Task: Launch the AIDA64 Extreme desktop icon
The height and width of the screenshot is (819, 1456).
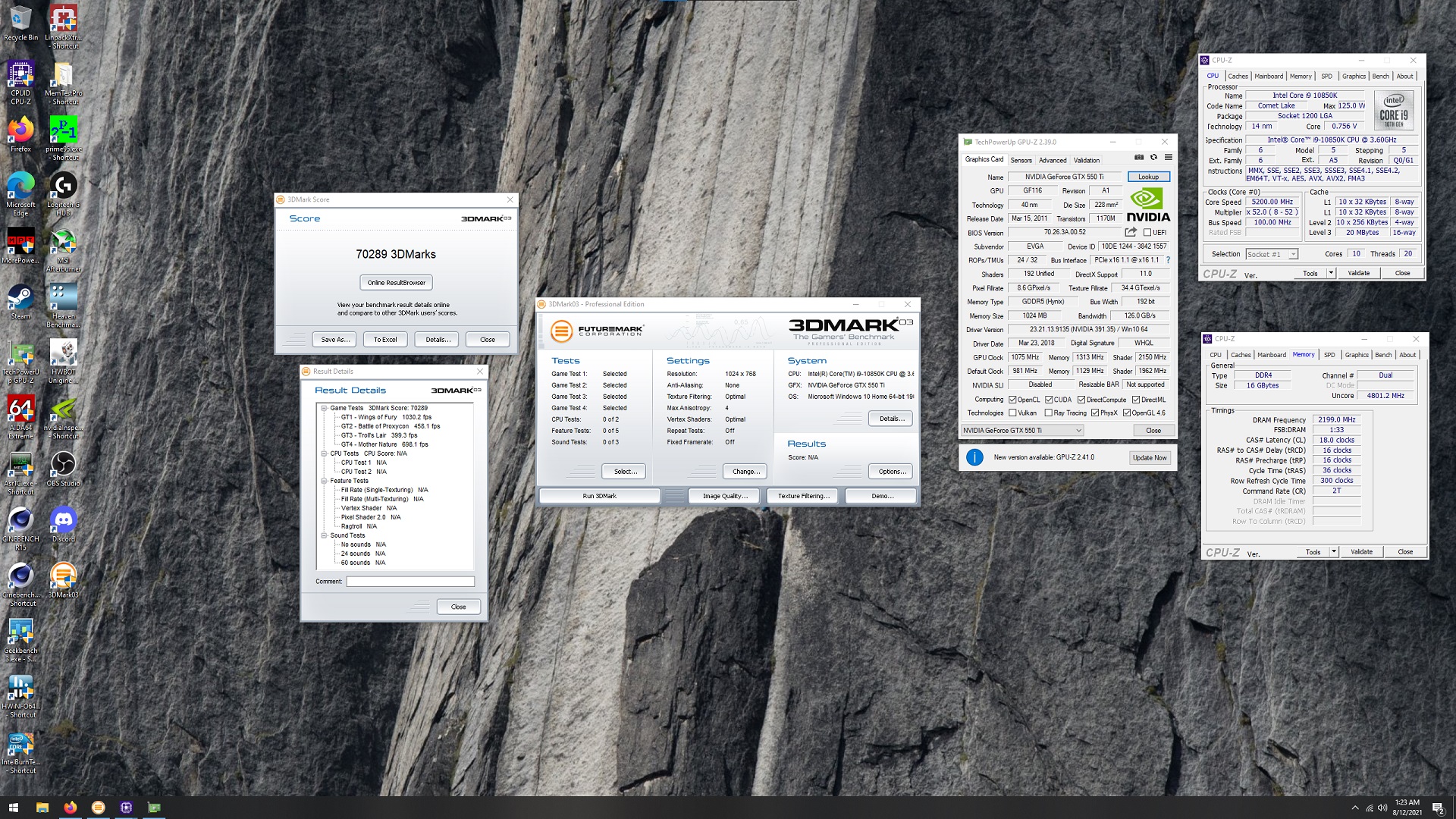Action: (20, 417)
